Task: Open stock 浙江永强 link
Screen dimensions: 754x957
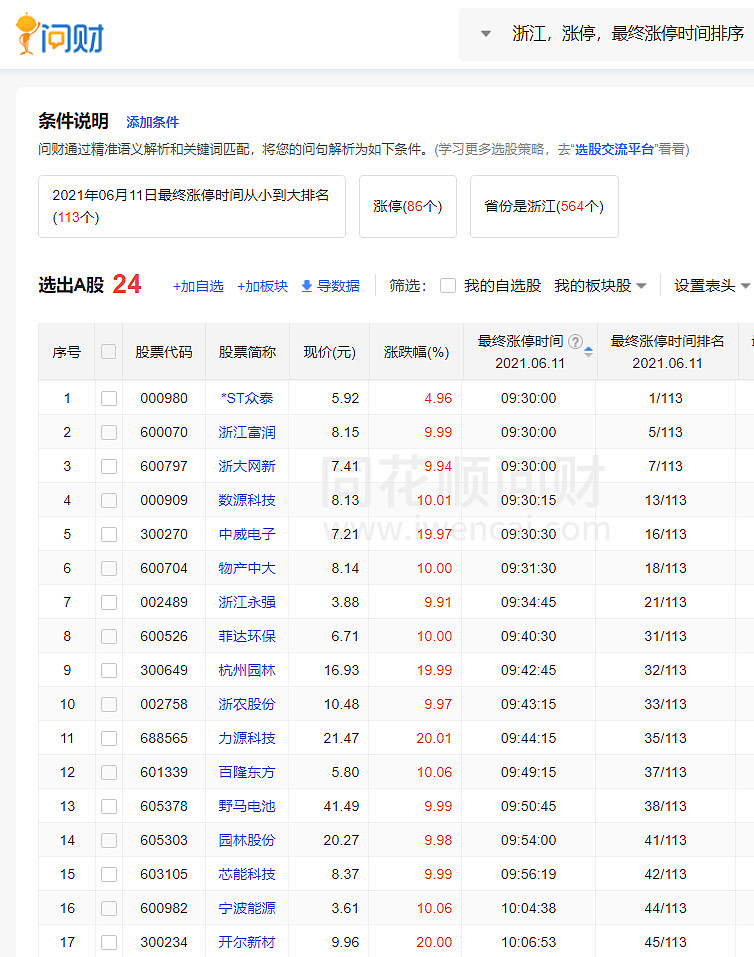Action: click(247, 602)
